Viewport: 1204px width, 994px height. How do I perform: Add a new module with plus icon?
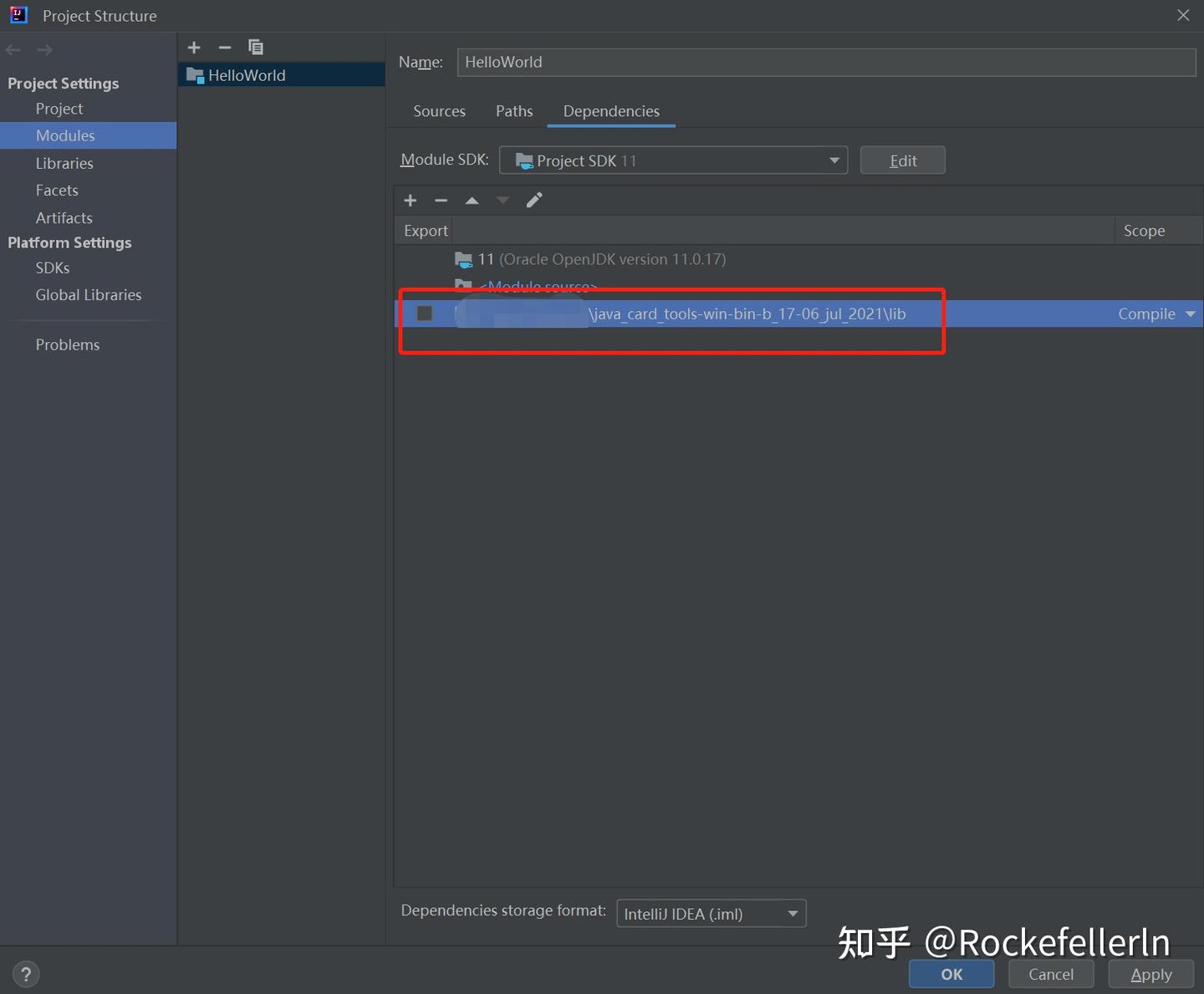click(x=194, y=48)
